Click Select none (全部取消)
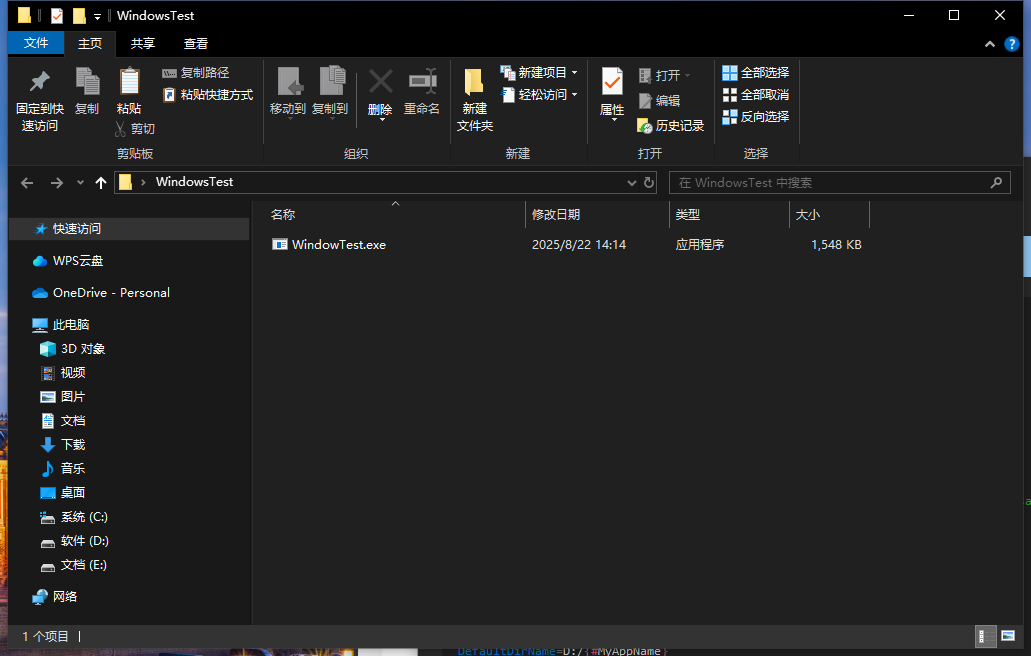 tap(756, 95)
